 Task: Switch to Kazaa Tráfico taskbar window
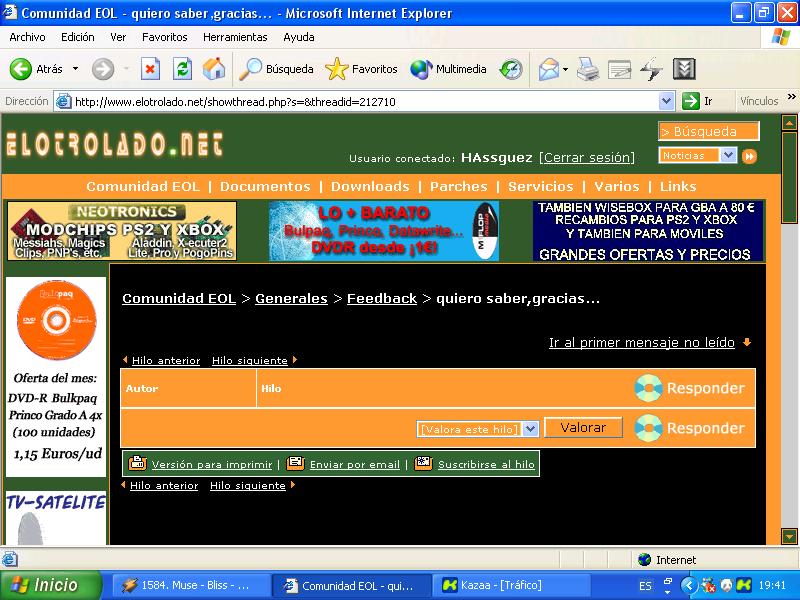[x=511, y=585]
